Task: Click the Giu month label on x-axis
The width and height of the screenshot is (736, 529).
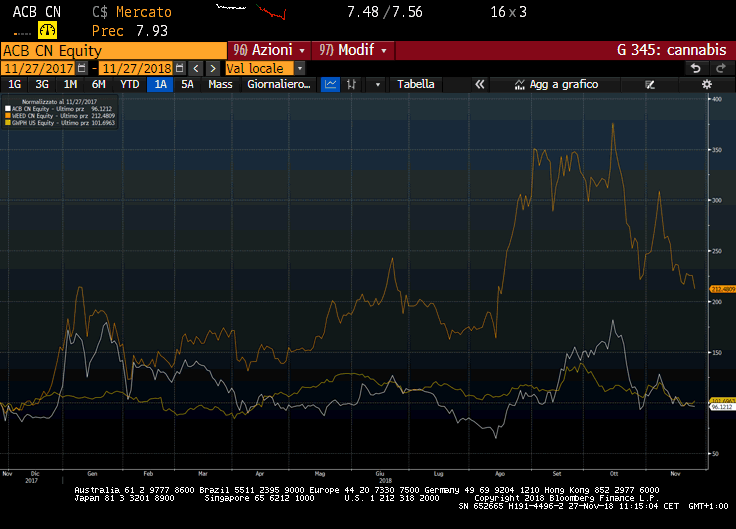Action: coord(380,474)
